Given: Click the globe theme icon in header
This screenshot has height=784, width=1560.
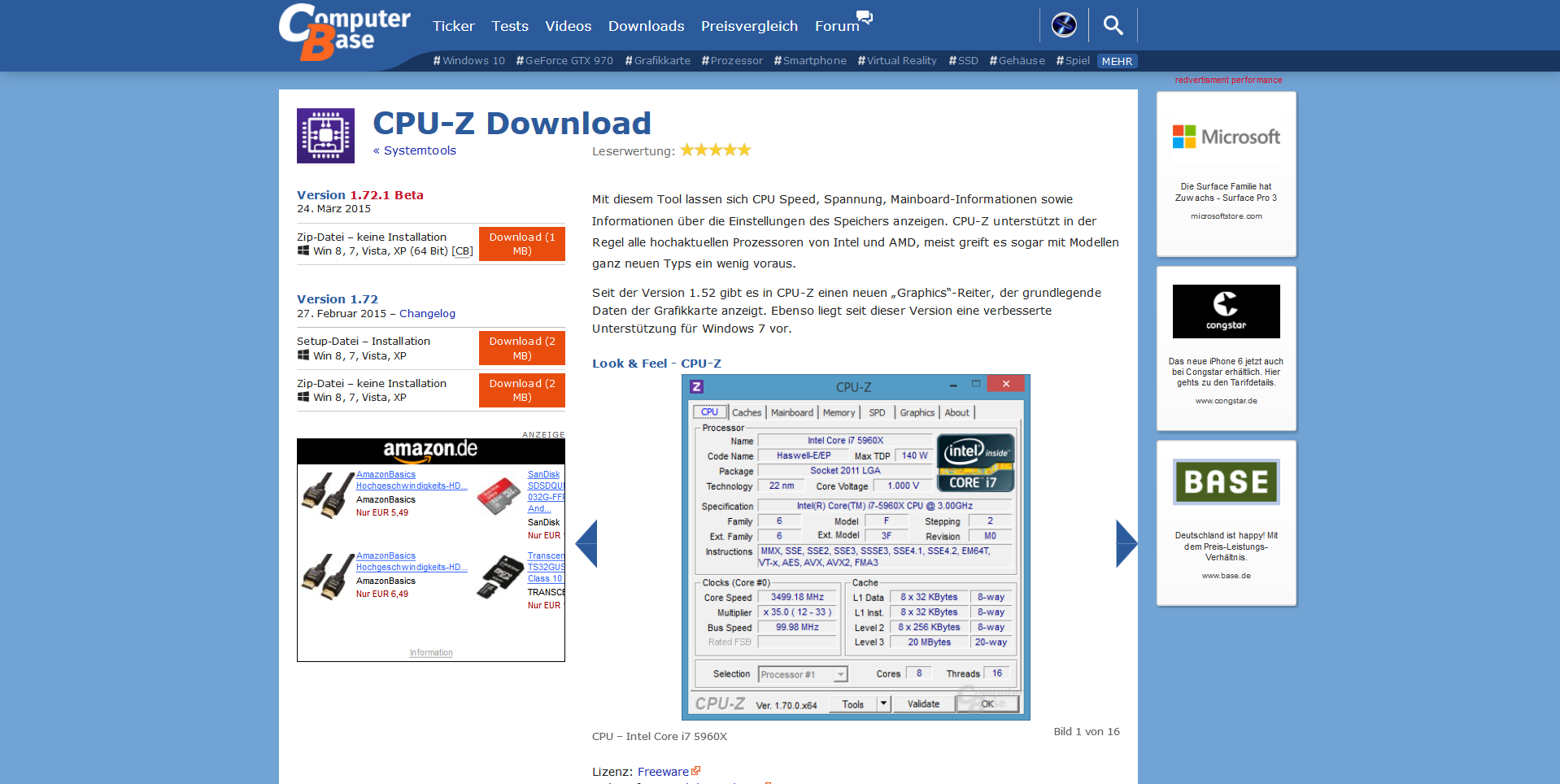Looking at the screenshot, I should 1064,25.
